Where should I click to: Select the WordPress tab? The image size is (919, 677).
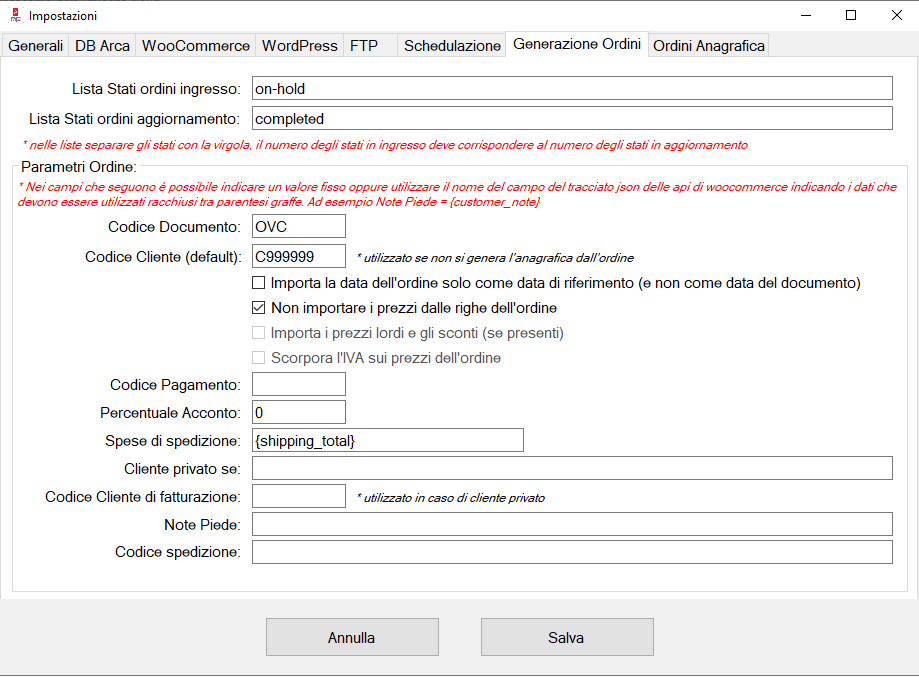[300, 46]
